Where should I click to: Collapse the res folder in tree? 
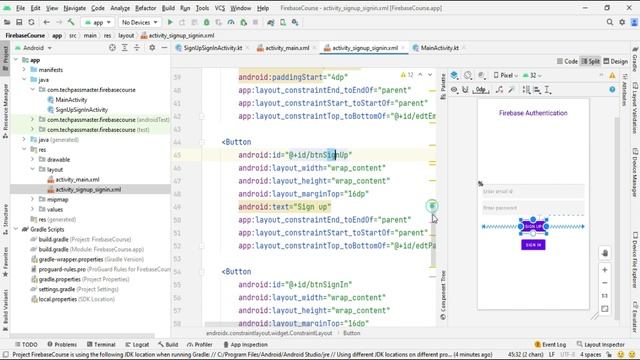(24, 150)
